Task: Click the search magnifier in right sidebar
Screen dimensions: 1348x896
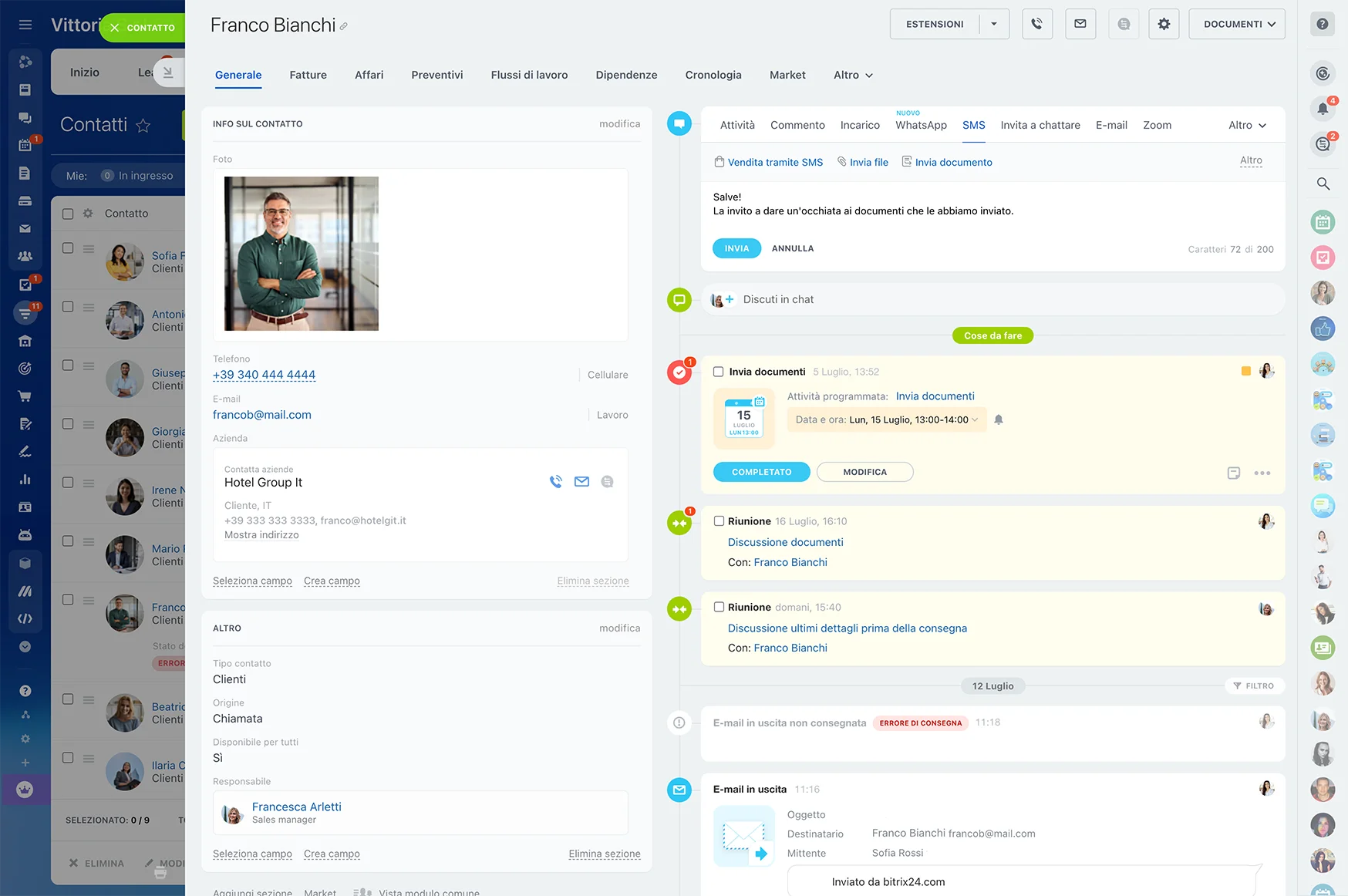Action: point(1323,184)
